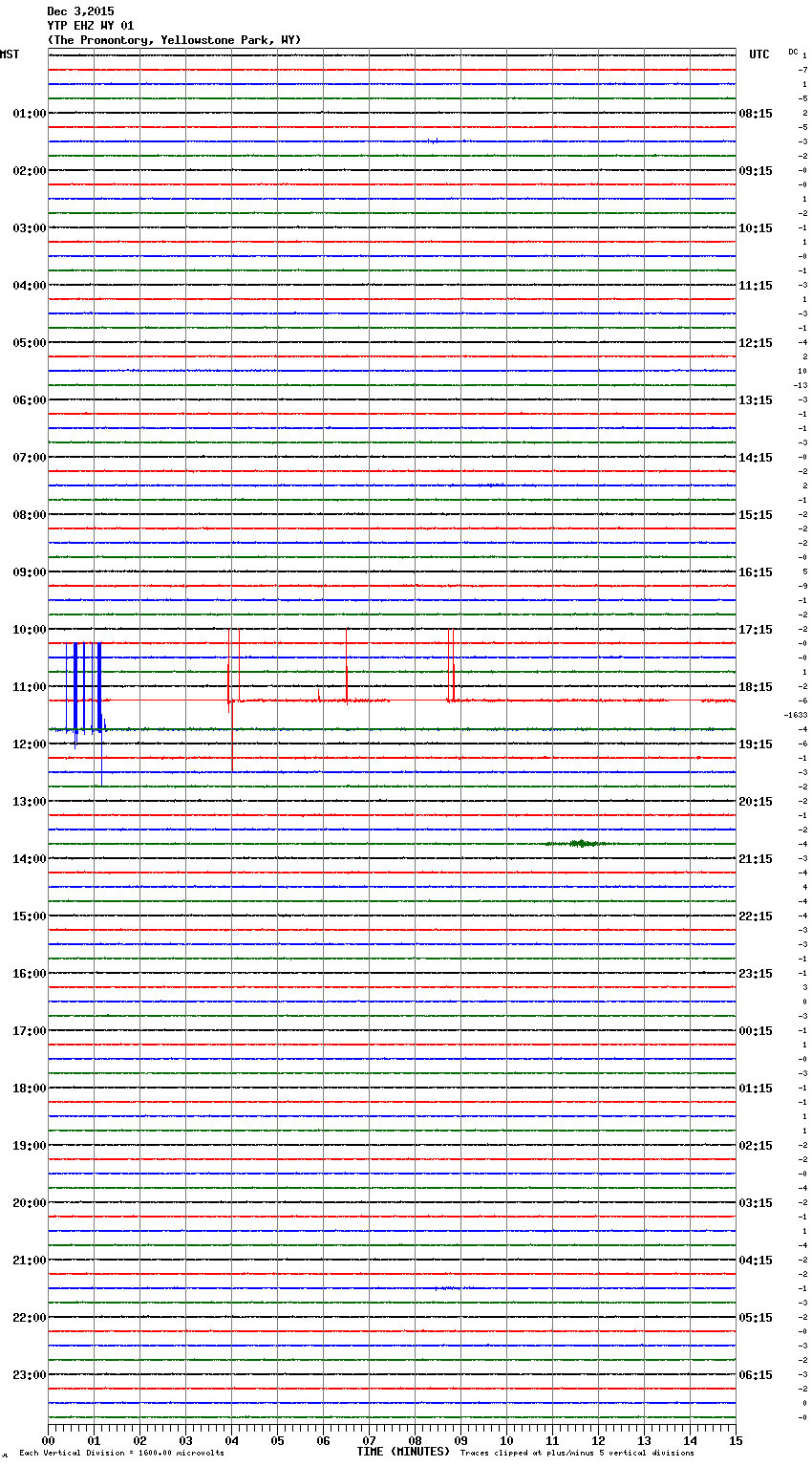
Task: Click the '14:15' UTC time label
Action: [756, 458]
